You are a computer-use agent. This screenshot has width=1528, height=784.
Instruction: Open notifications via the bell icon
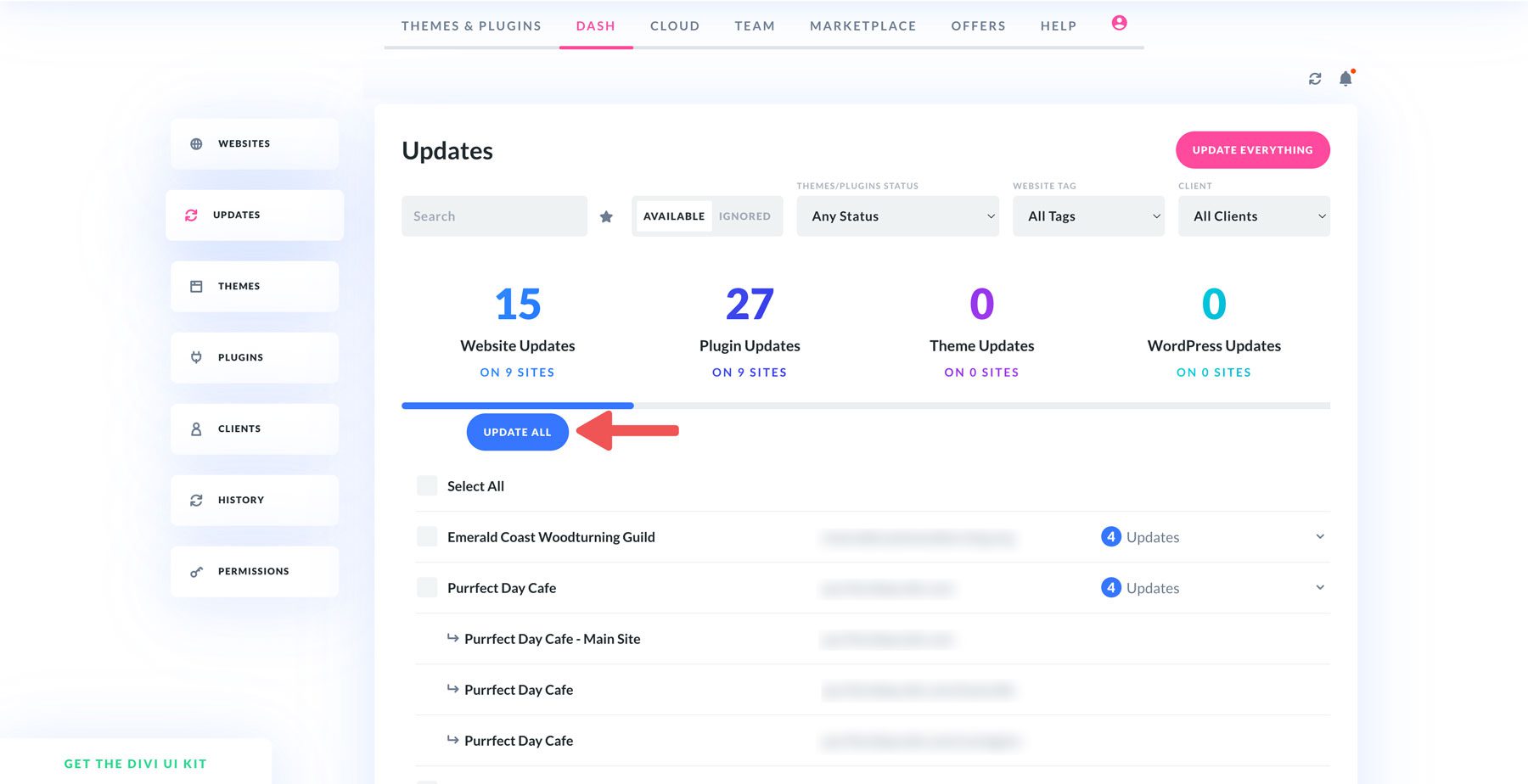click(x=1345, y=78)
